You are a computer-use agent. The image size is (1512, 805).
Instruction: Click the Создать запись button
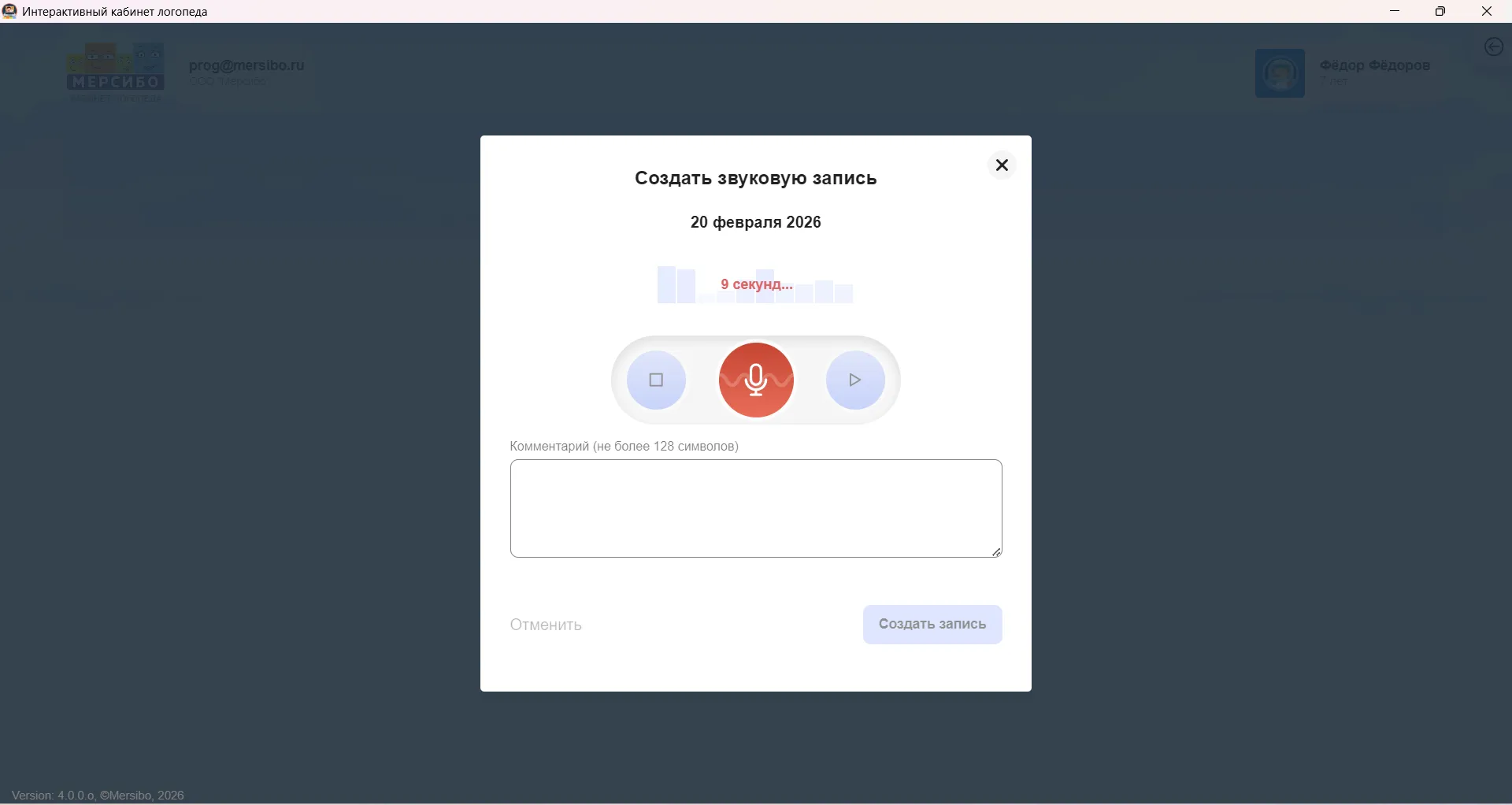[932, 624]
